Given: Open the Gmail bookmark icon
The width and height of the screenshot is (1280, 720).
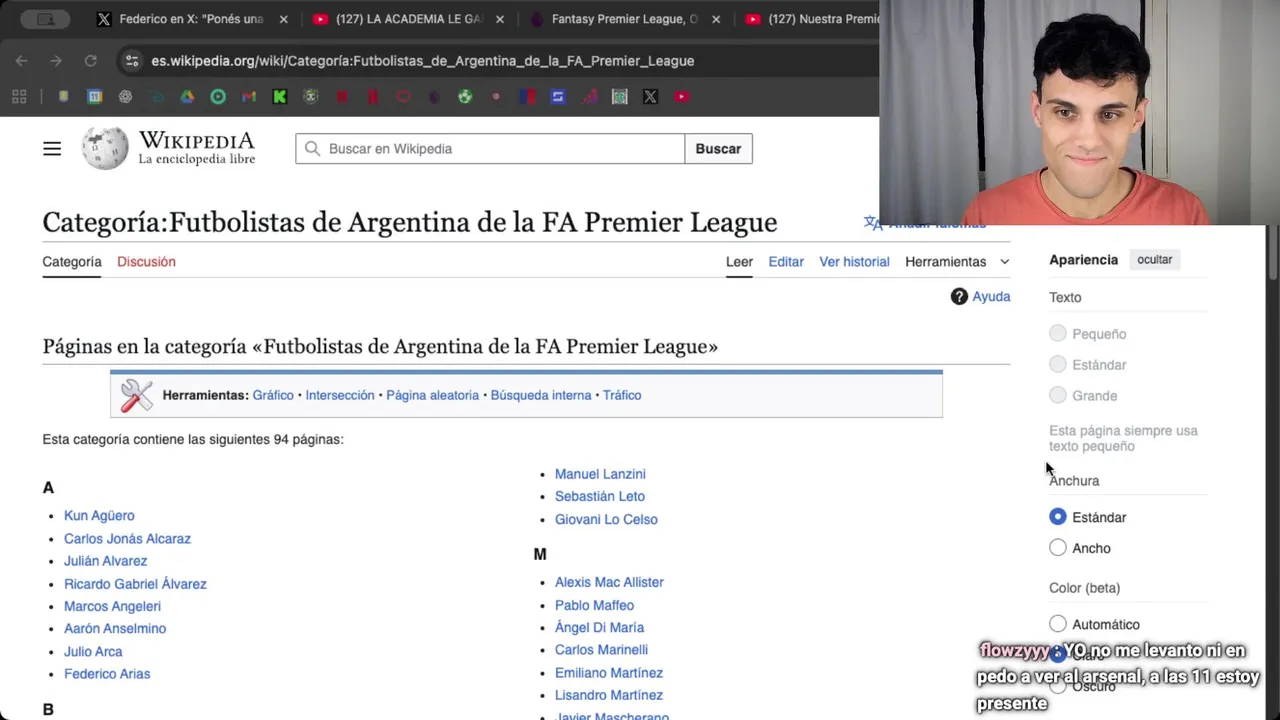Looking at the screenshot, I should [249, 97].
